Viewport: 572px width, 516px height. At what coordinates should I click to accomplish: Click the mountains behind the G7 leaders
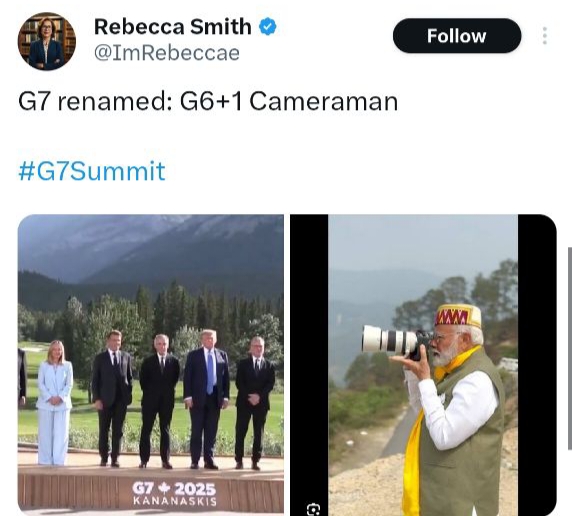[151, 248]
